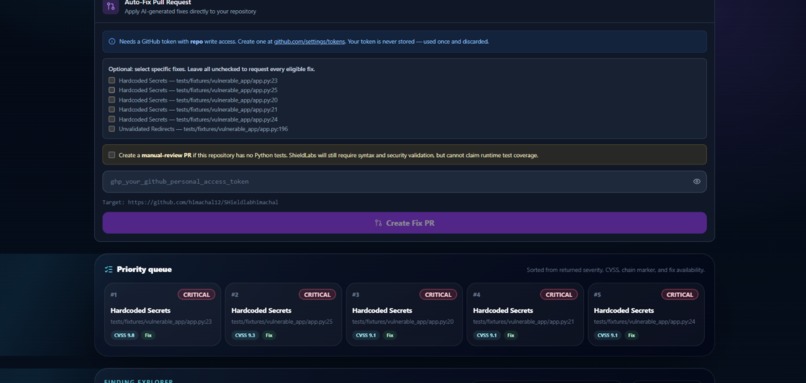The width and height of the screenshot is (806, 383).
Task: Check Hardcoded Secrets app.py:20 fix
Action: 112,100
